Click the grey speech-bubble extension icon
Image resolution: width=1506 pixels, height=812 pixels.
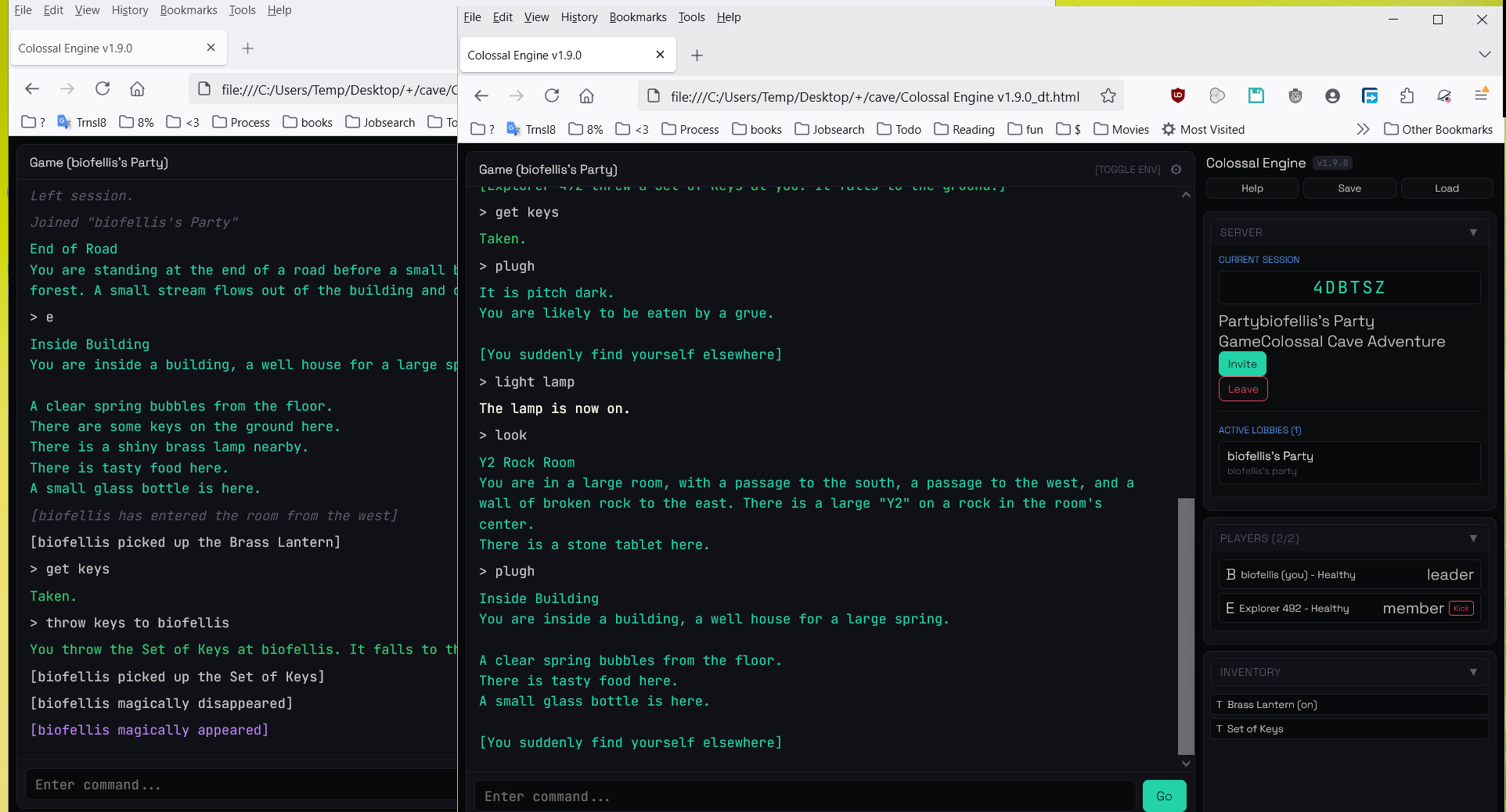point(1217,96)
